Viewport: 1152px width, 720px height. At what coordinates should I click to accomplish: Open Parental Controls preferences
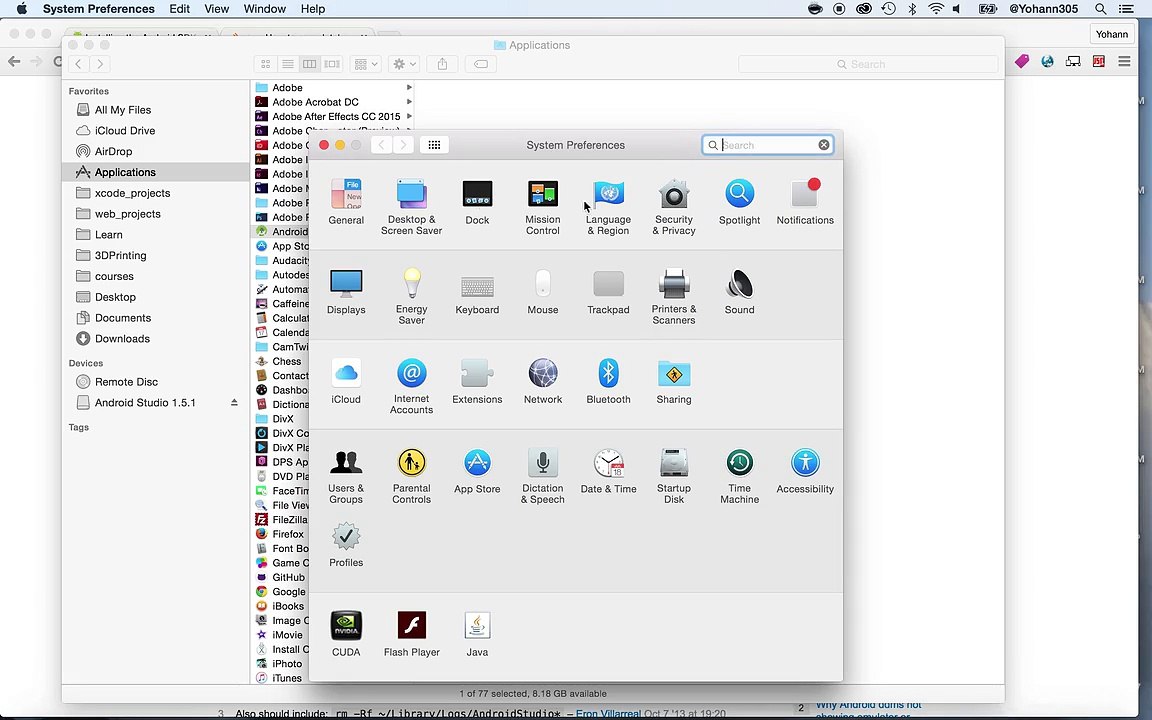click(411, 475)
